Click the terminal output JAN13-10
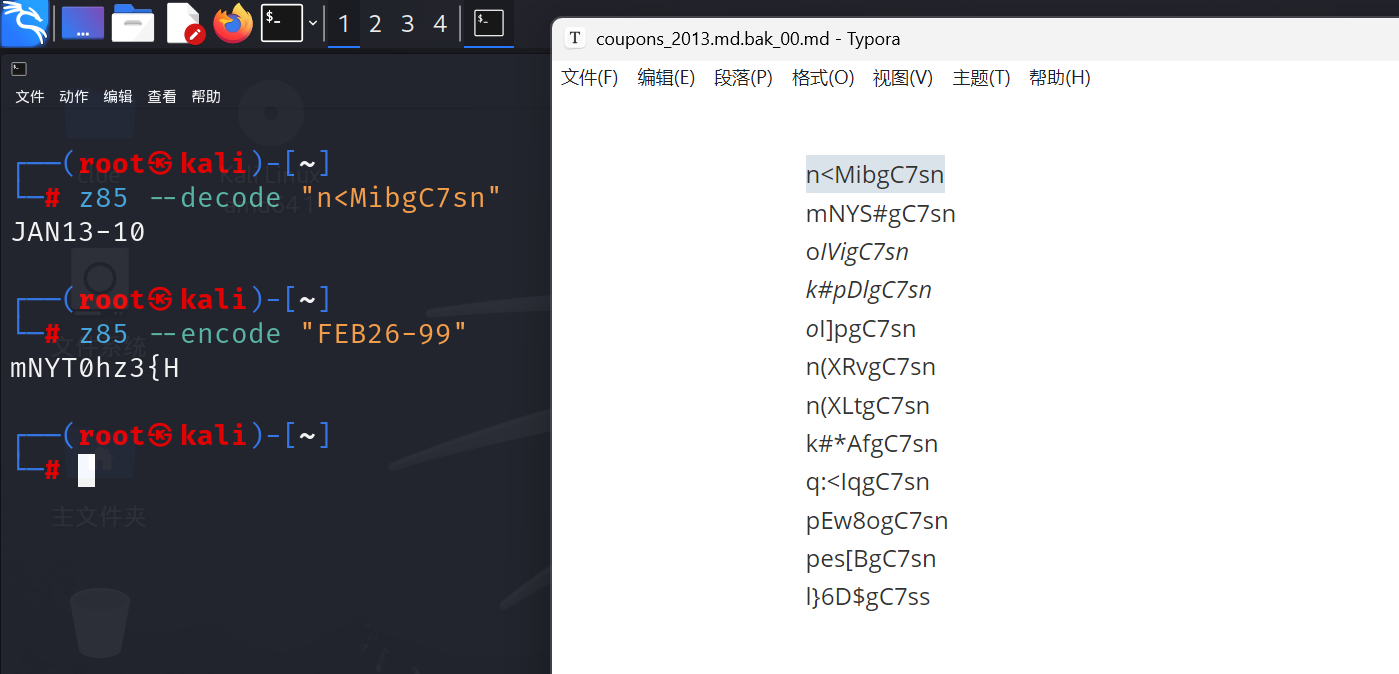The image size is (1399, 674). (x=78, y=232)
